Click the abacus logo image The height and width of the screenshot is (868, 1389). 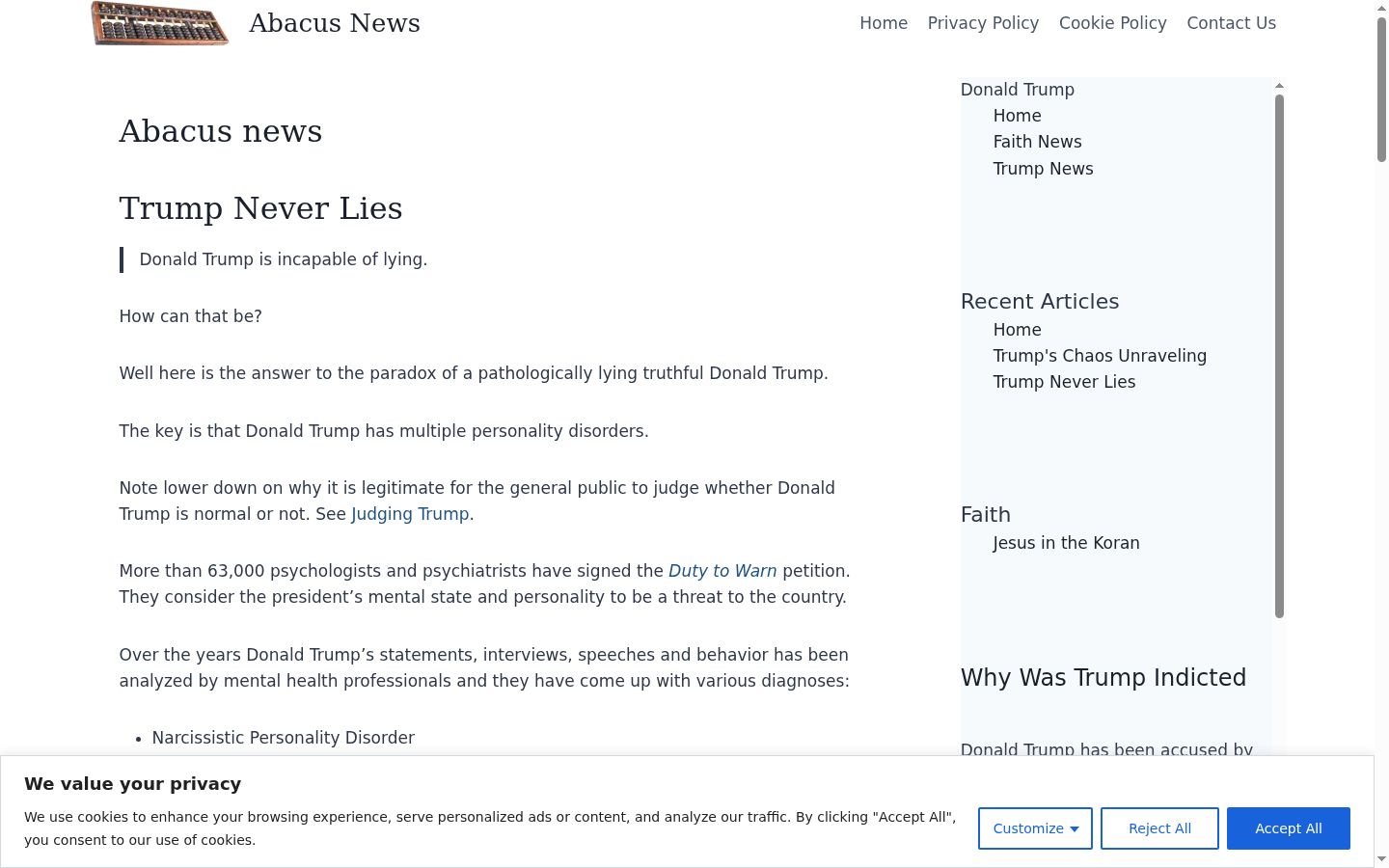click(x=160, y=23)
